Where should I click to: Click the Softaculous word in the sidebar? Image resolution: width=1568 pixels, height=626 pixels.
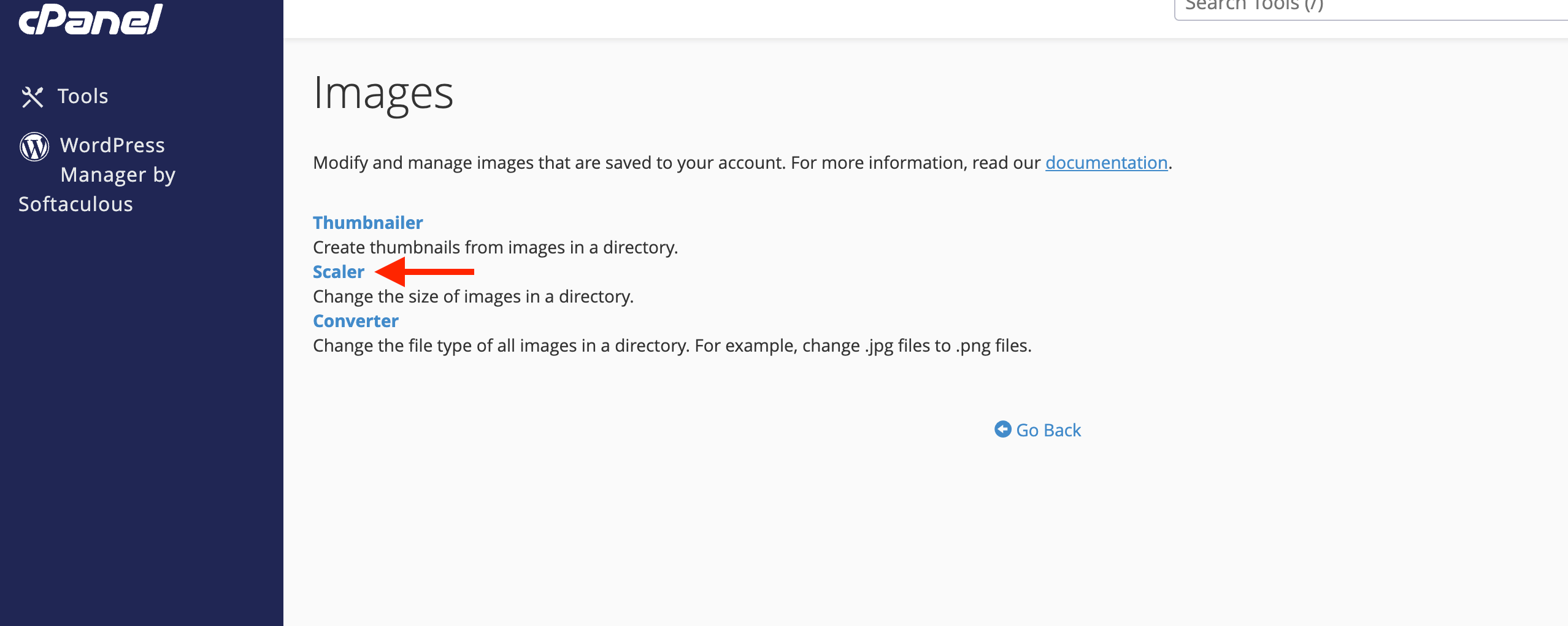pos(75,204)
